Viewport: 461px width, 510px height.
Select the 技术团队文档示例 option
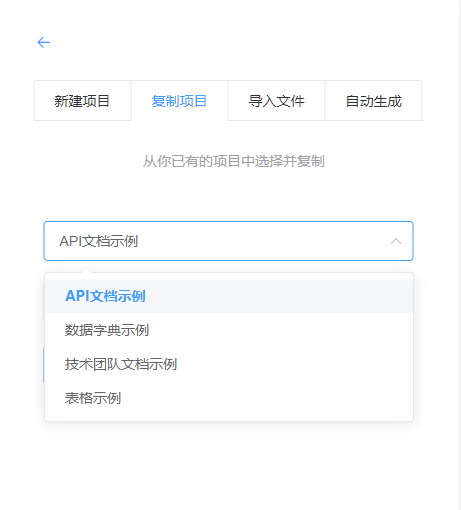click(229, 364)
